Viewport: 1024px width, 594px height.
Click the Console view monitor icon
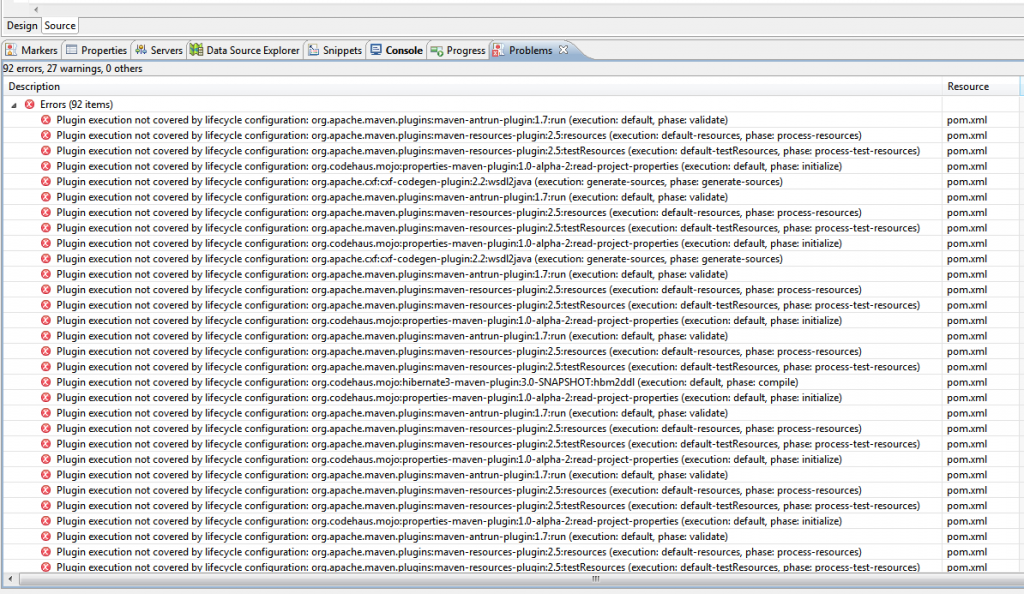(x=376, y=50)
